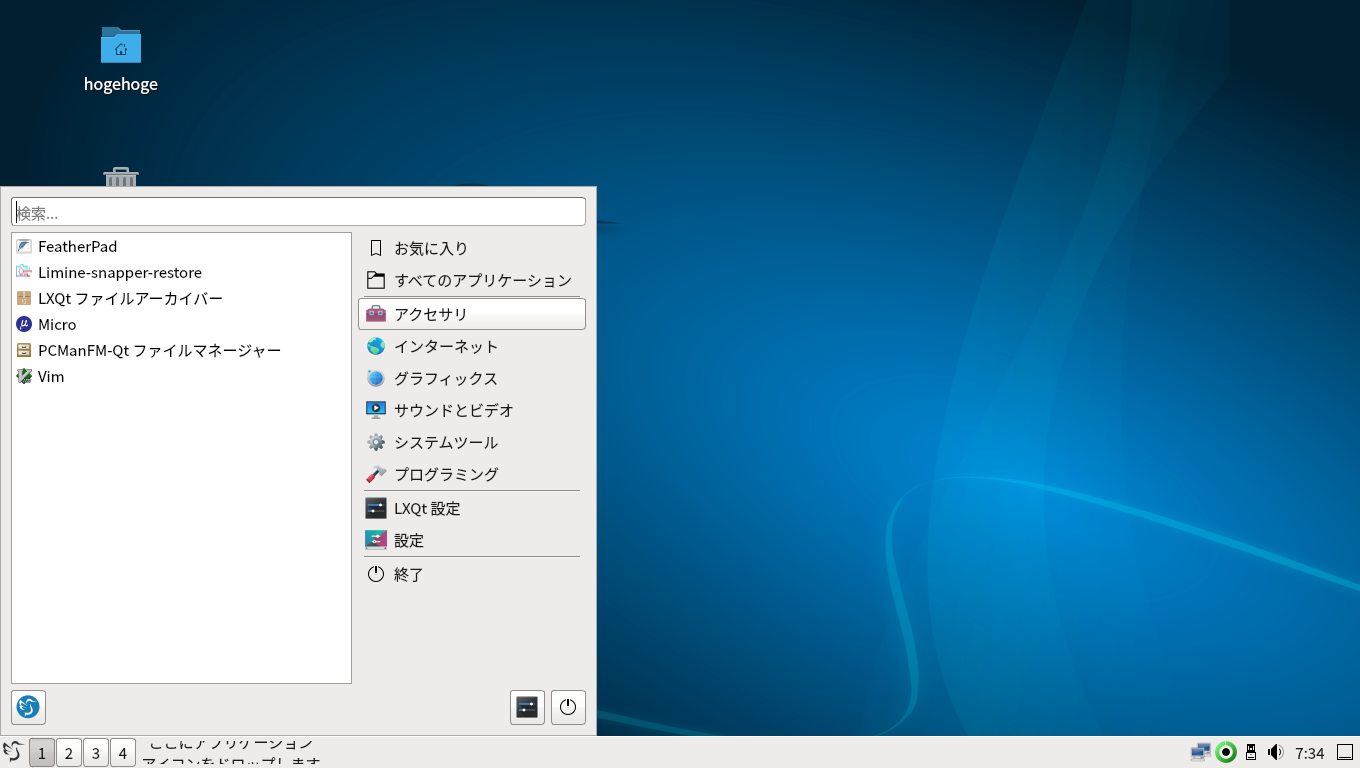The height and width of the screenshot is (768, 1360).
Task: Open the システムツール category
Action: [x=445, y=442]
